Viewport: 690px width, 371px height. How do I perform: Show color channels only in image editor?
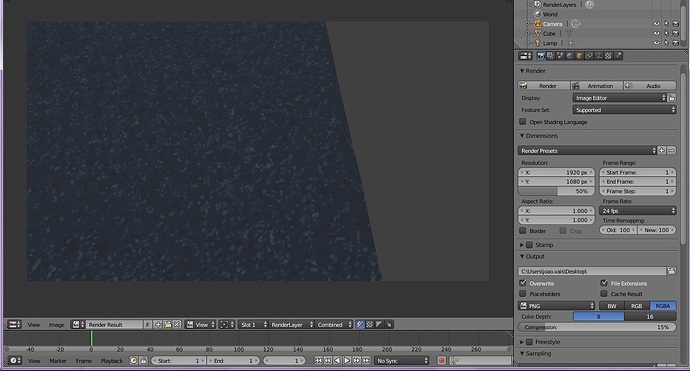point(370,324)
